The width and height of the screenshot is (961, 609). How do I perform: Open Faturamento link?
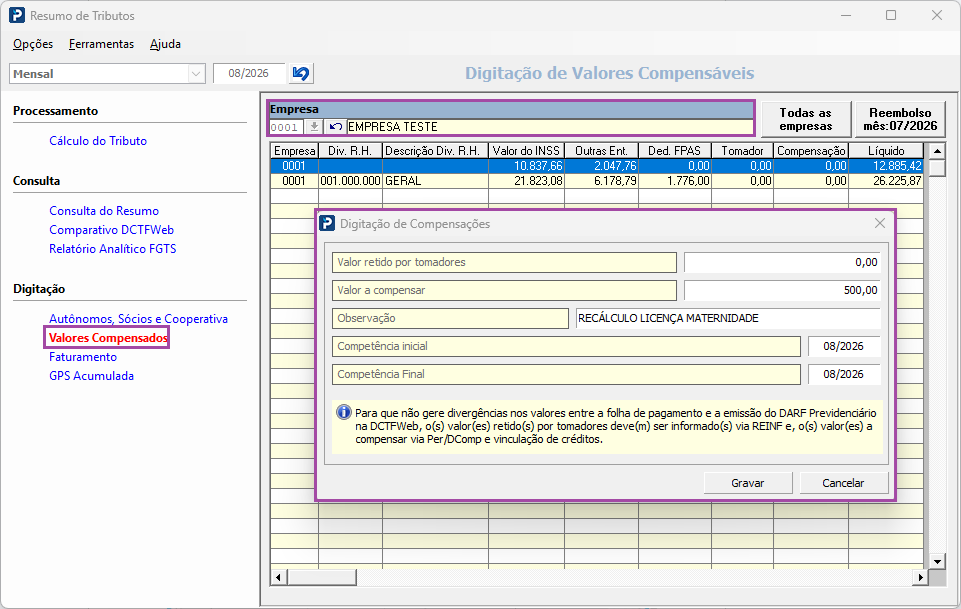(x=83, y=357)
